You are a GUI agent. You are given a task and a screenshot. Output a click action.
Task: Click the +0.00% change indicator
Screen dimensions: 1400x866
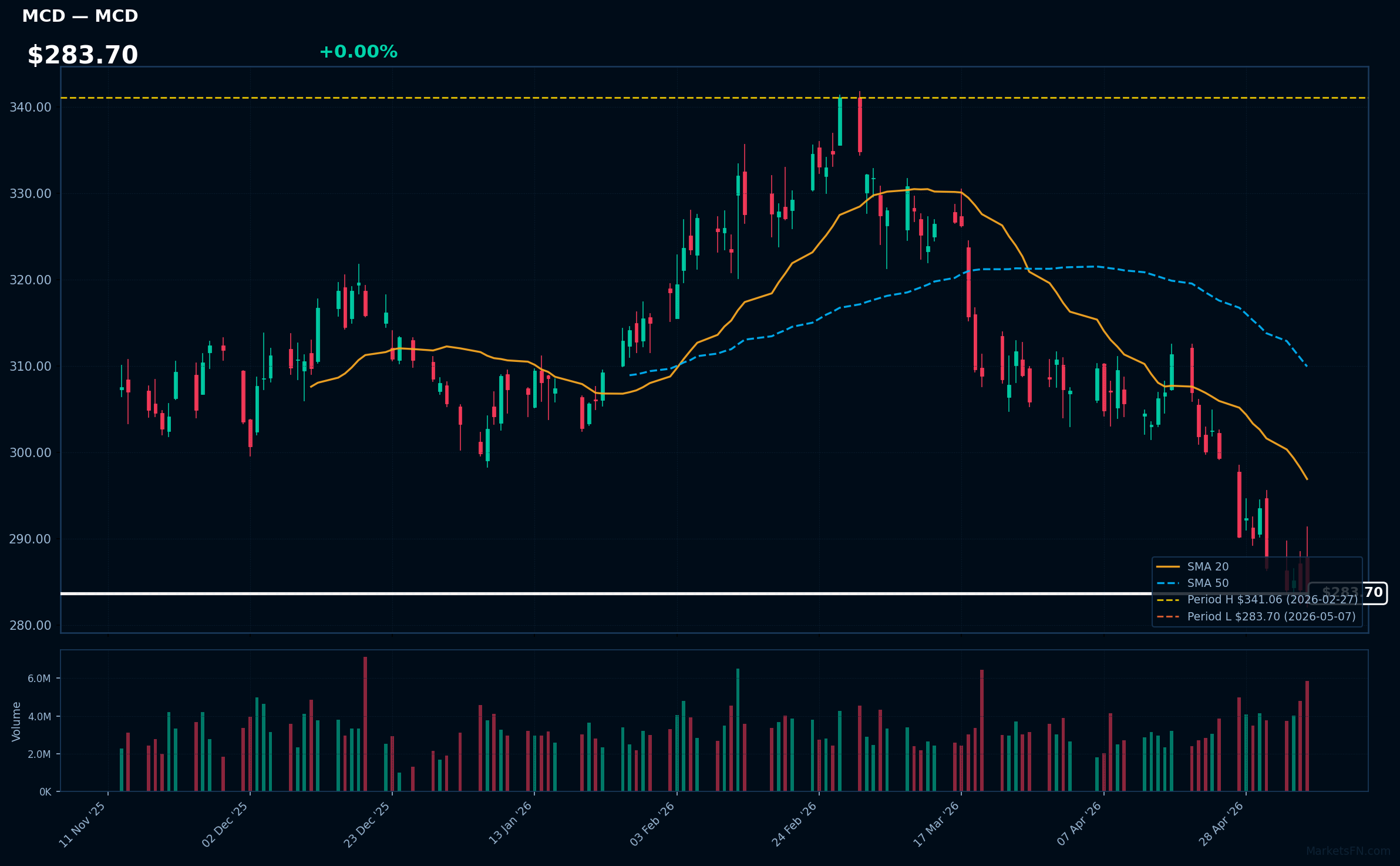tap(358, 52)
